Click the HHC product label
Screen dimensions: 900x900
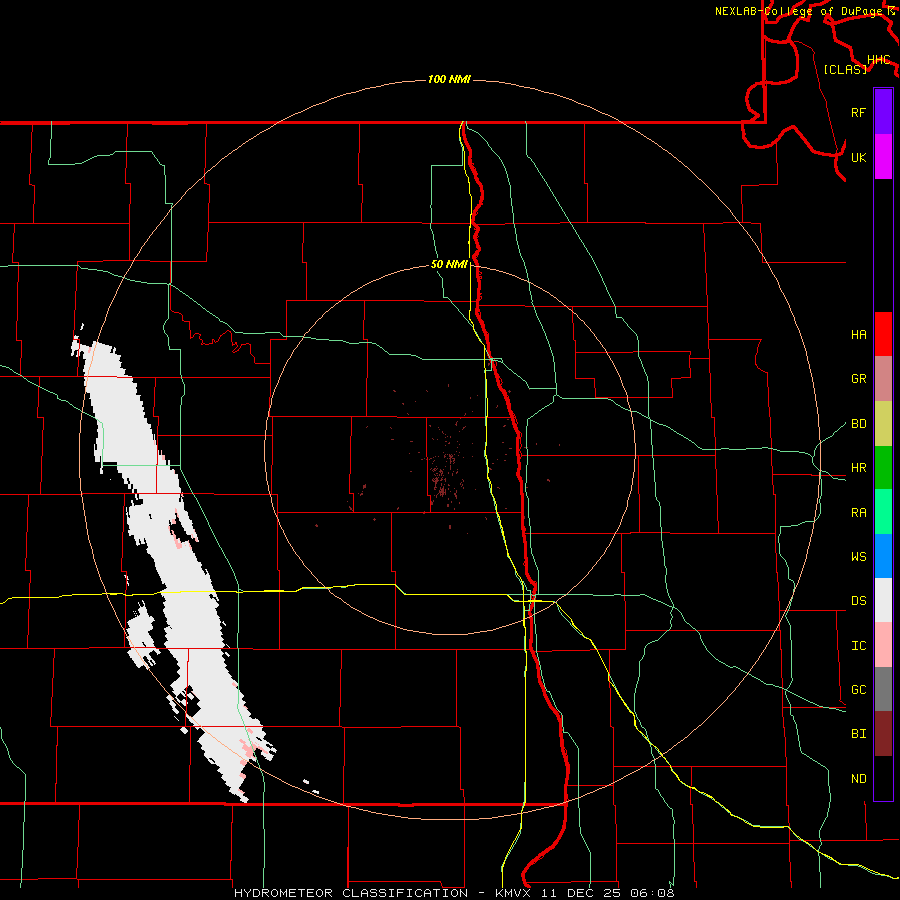pos(878,60)
